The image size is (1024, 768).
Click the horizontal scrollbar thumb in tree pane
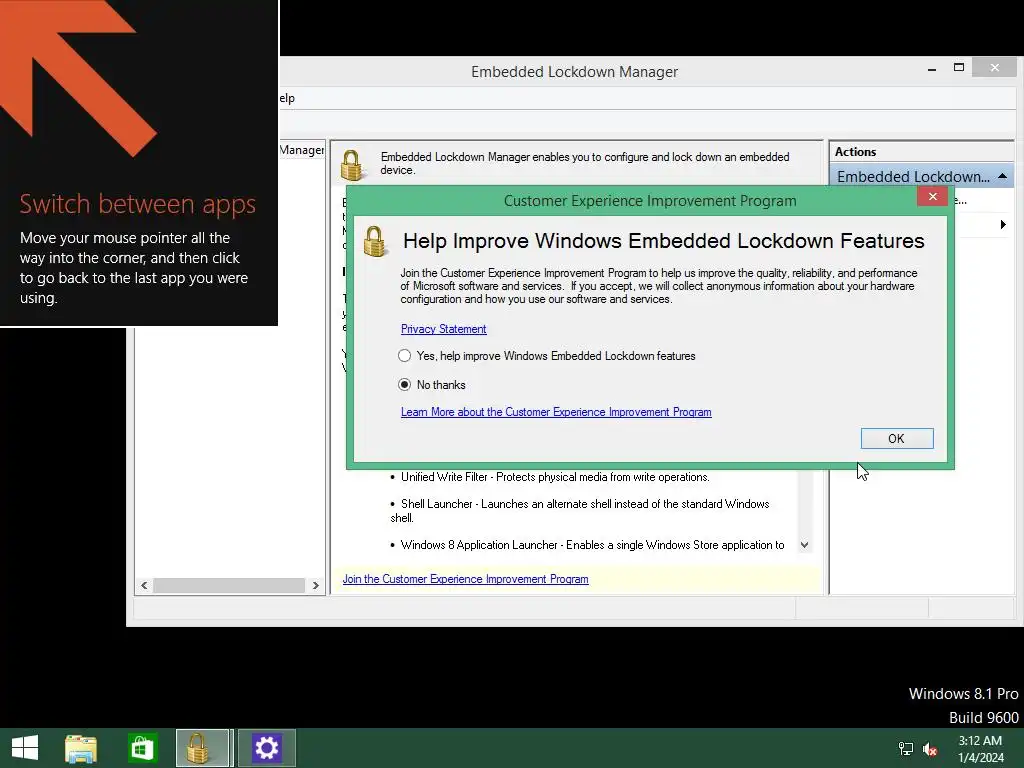coord(229,585)
